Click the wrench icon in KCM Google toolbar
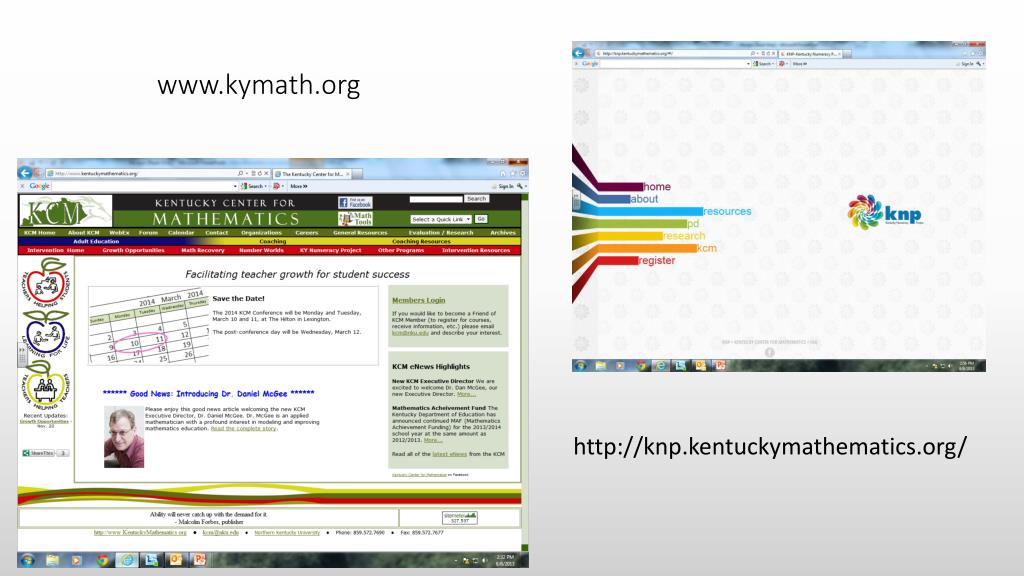Viewport: 1024px width, 576px height. coord(520,186)
